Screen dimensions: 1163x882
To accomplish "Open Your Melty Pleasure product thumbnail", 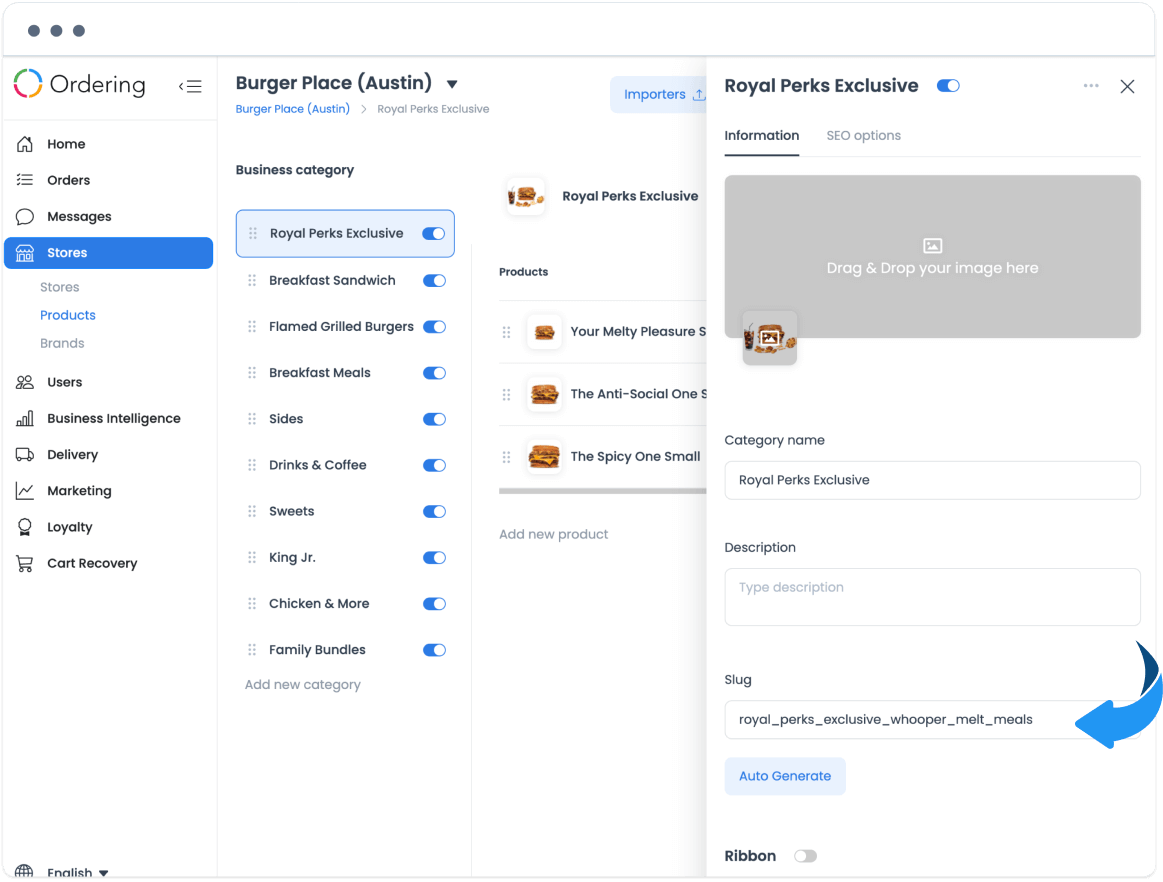I will click(544, 332).
